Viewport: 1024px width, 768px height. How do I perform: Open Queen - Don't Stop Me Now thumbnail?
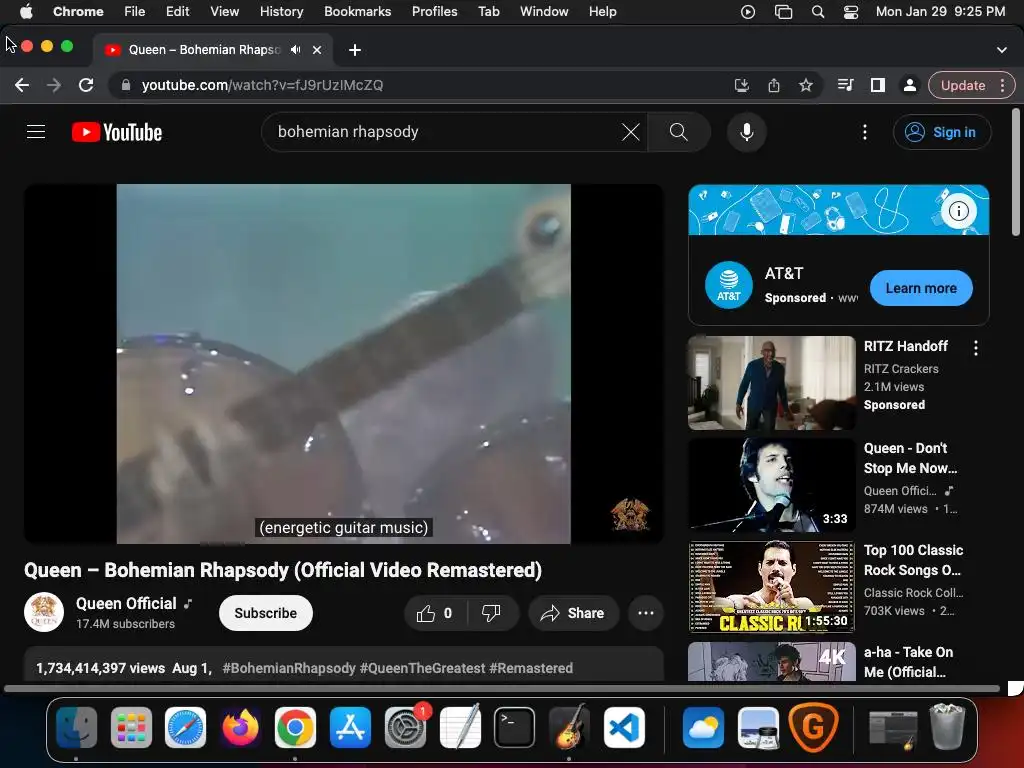click(771, 485)
